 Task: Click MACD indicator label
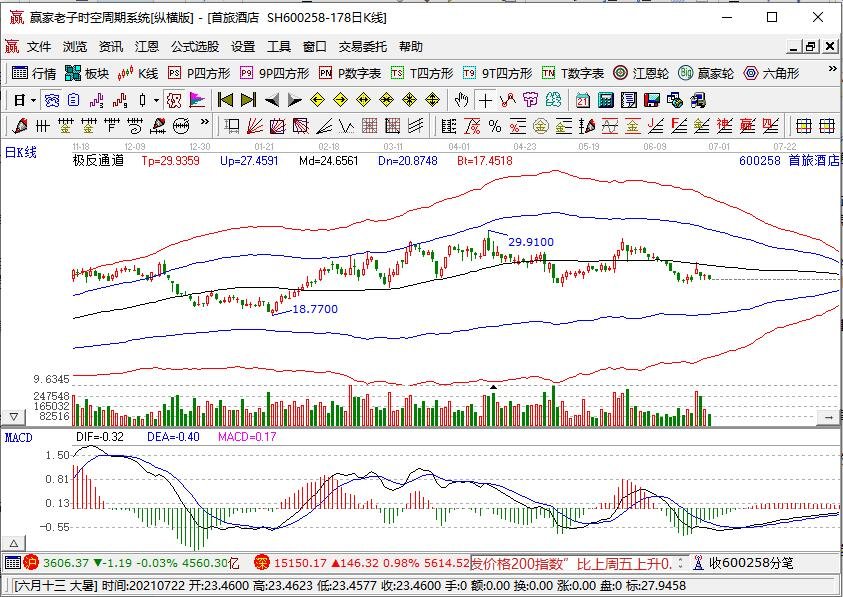18,438
